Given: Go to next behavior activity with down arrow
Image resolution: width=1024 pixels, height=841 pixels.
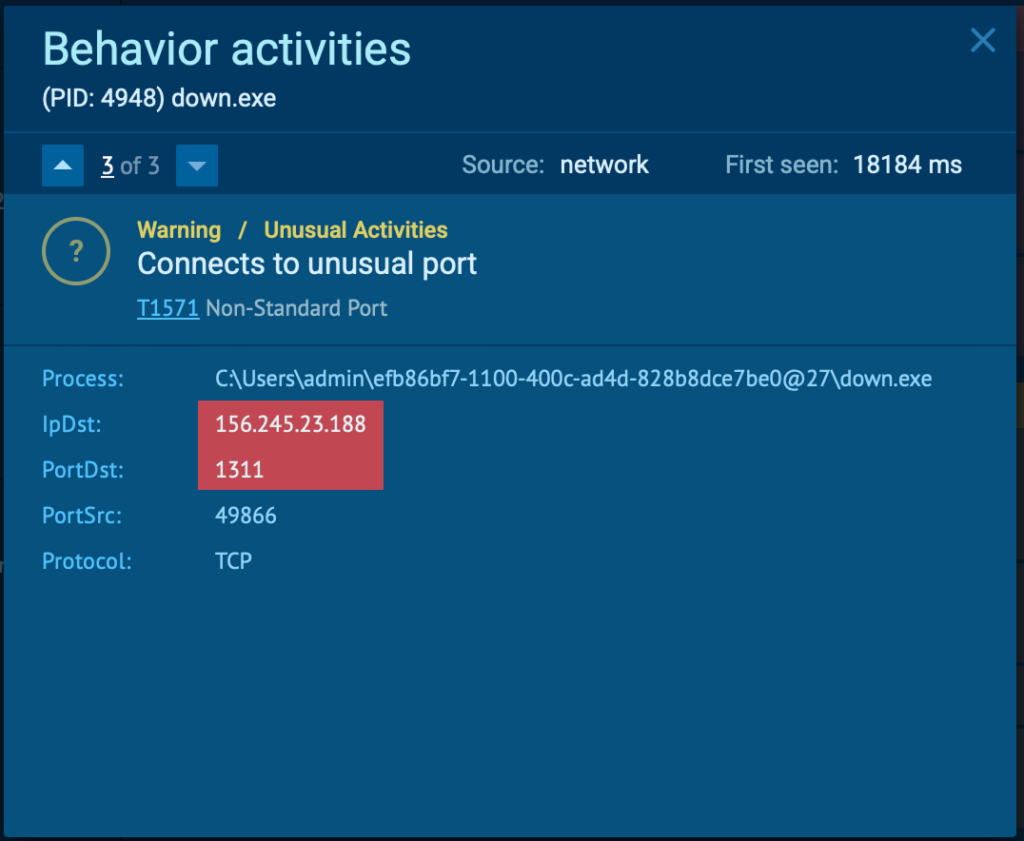Looking at the screenshot, I should click(197, 166).
